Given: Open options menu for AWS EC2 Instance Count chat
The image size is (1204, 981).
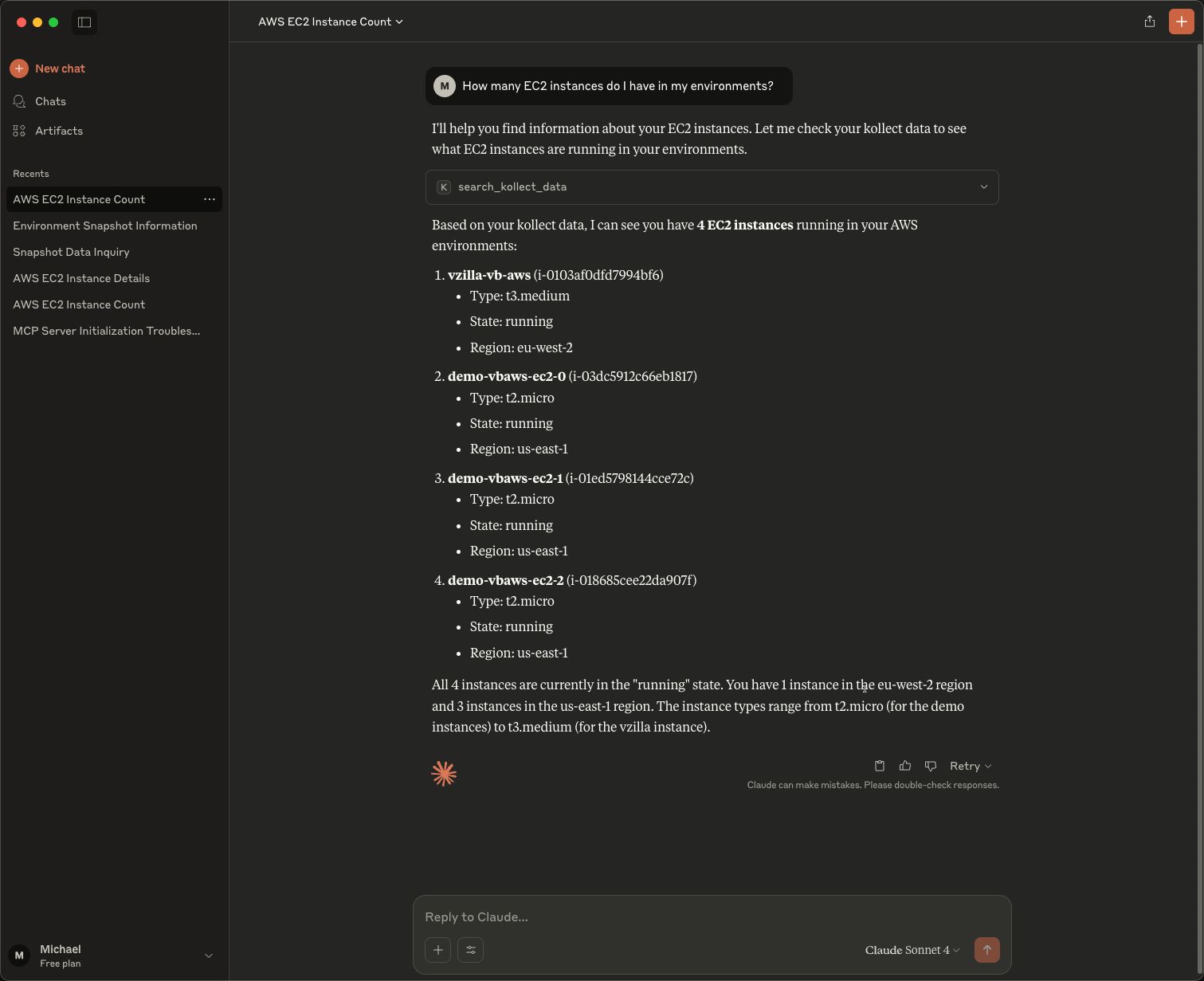Looking at the screenshot, I should click(210, 199).
